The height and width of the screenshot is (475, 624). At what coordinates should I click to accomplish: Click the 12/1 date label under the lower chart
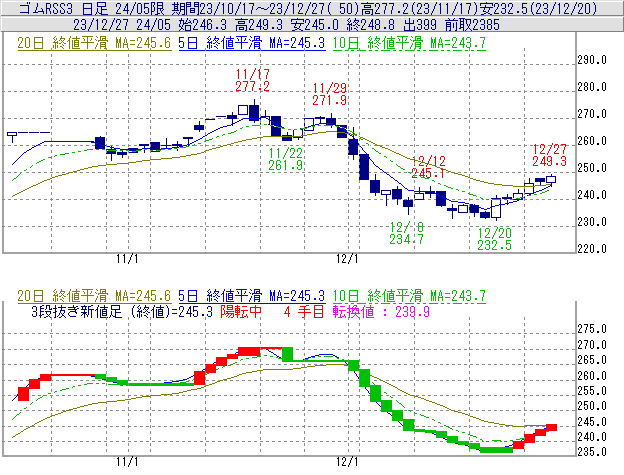click(x=347, y=462)
